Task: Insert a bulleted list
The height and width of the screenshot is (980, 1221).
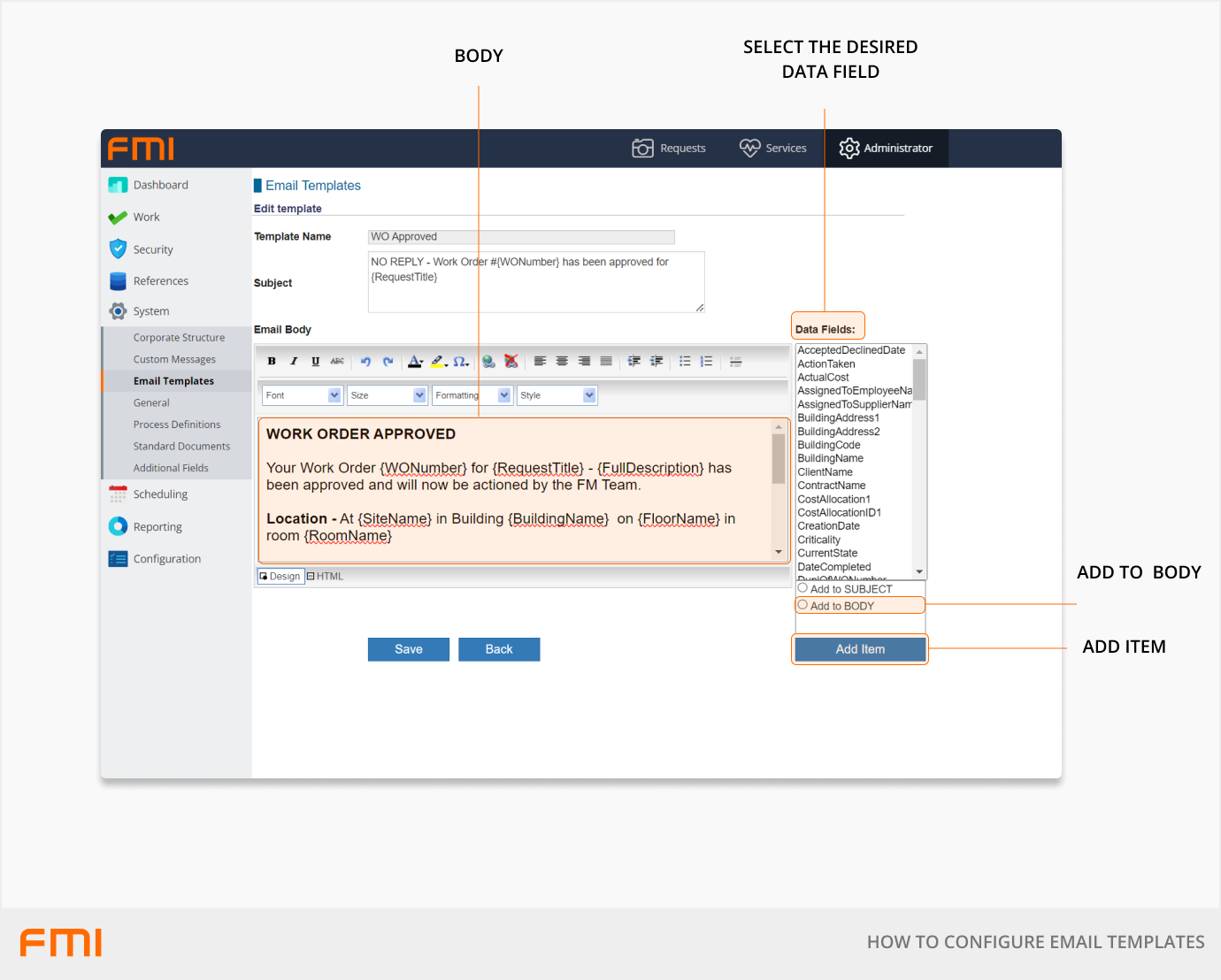Action: coord(685,361)
